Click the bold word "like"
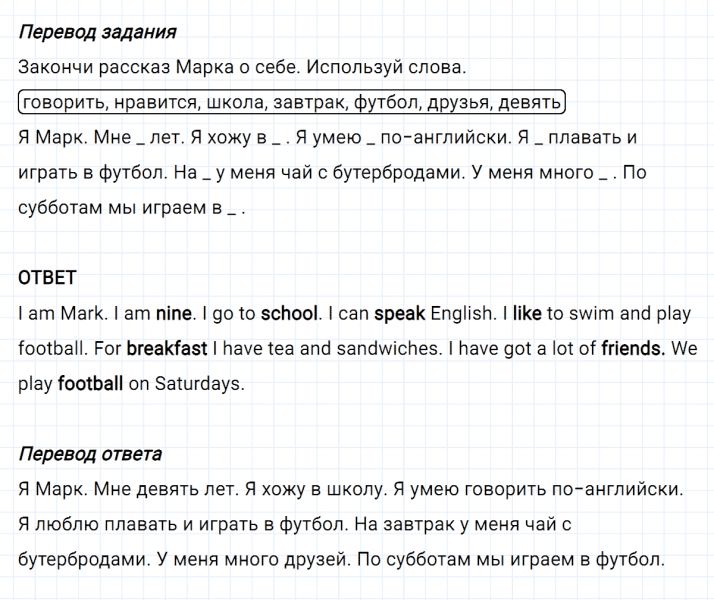The width and height of the screenshot is (714, 600). [527, 313]
